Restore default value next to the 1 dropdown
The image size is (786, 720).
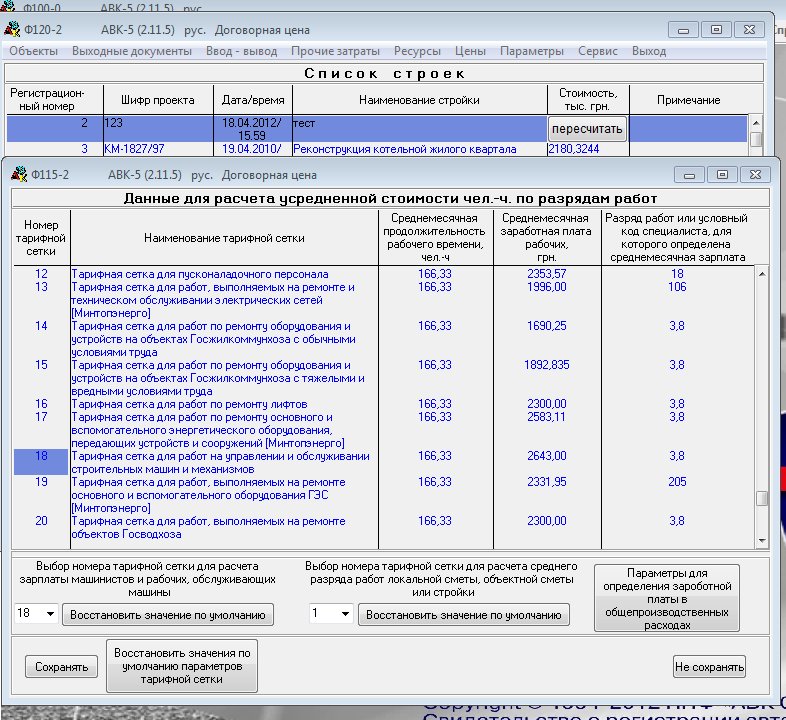tap(464, 614)
